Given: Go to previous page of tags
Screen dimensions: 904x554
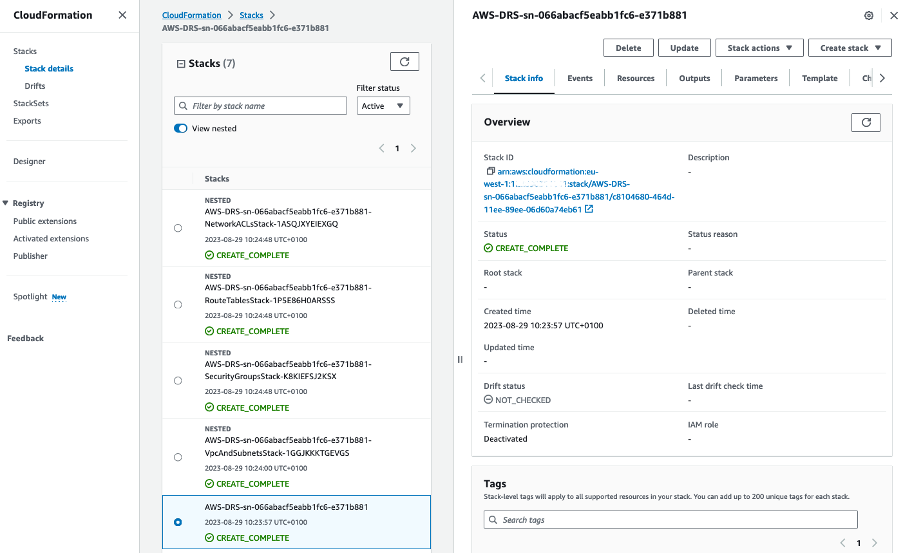Looking at the screenshot, I should tap(842, 542).
